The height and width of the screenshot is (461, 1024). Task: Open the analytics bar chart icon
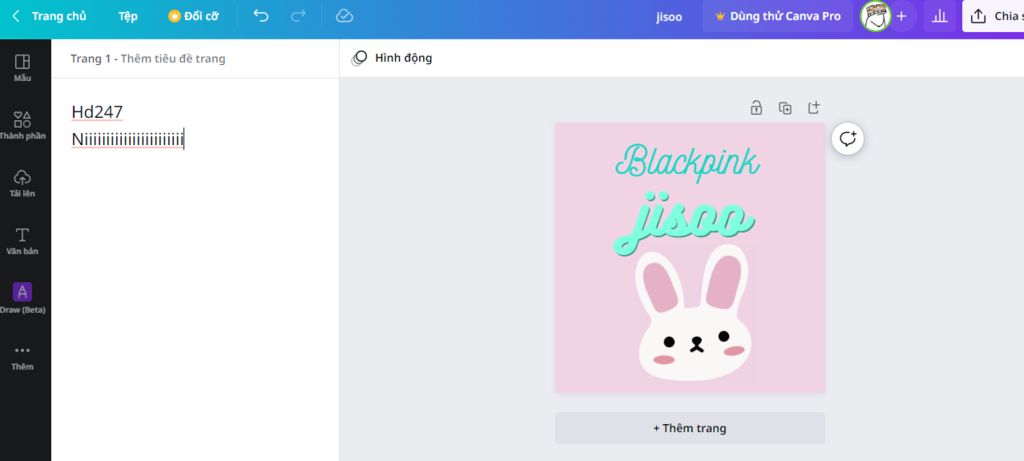point(939,16)
